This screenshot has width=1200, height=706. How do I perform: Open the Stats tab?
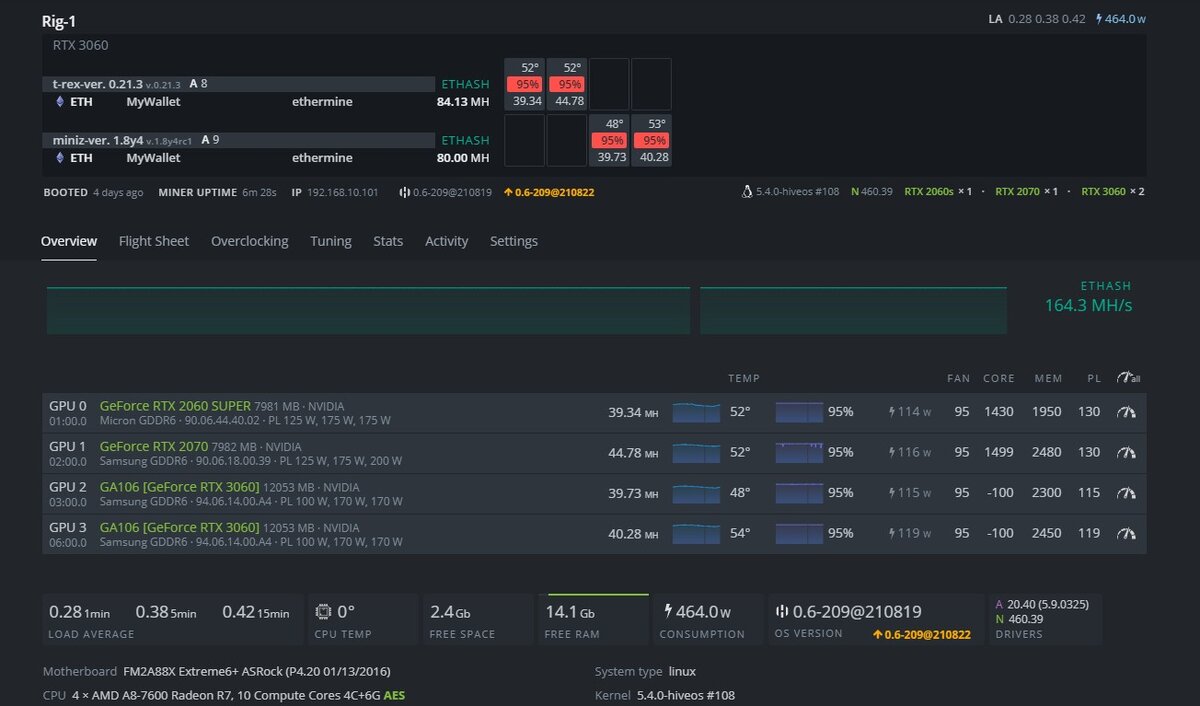[388, 241]
